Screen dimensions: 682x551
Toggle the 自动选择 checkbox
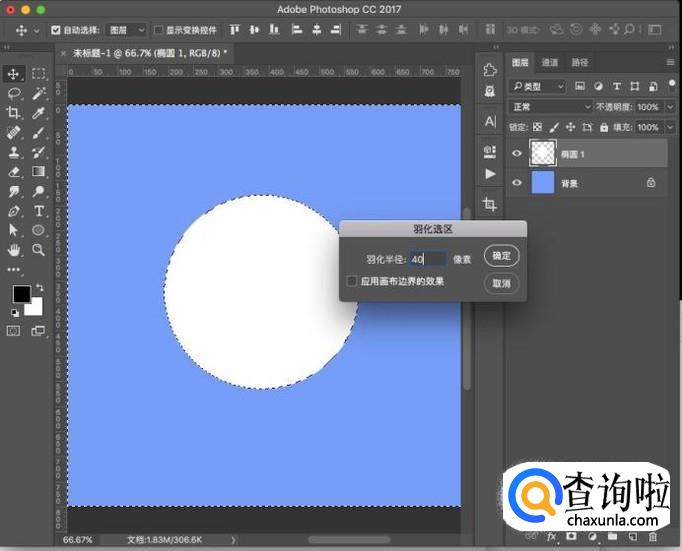pos(56,31)
